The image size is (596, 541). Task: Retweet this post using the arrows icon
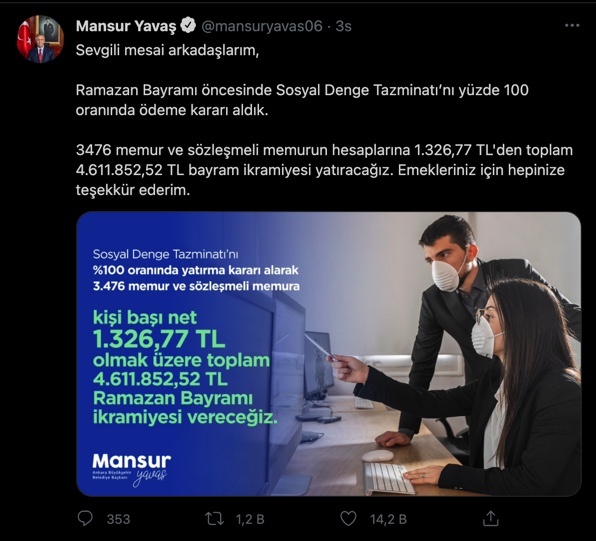[x=214, y=519]
